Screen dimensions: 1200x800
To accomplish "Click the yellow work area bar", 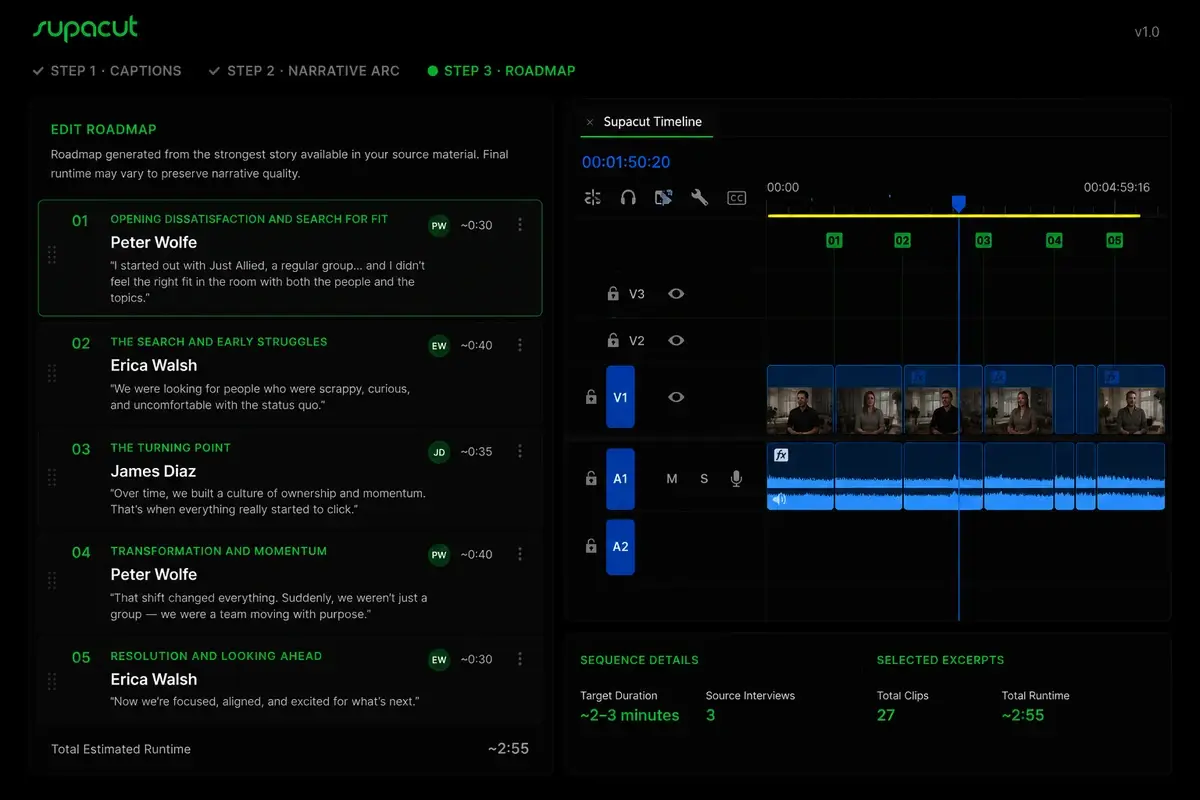I will [953, 215].
